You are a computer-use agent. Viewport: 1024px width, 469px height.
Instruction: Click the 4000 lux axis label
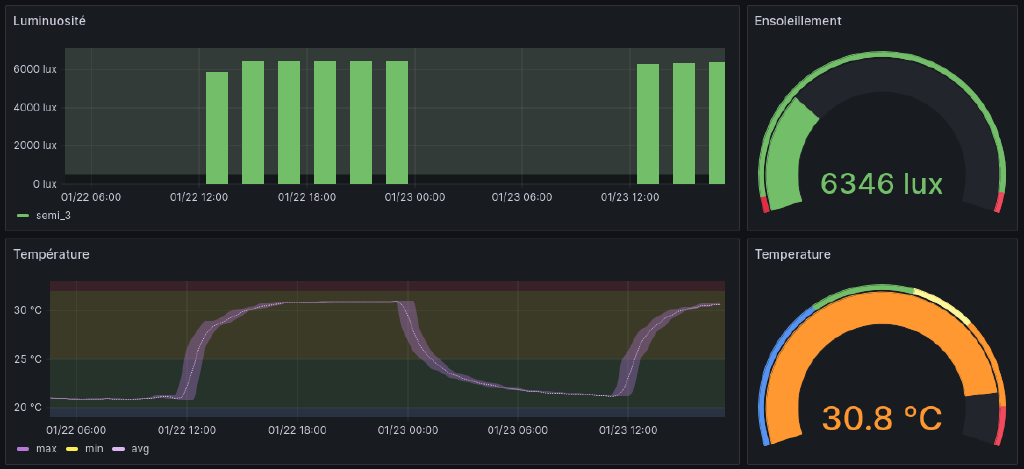coord(35,107)
